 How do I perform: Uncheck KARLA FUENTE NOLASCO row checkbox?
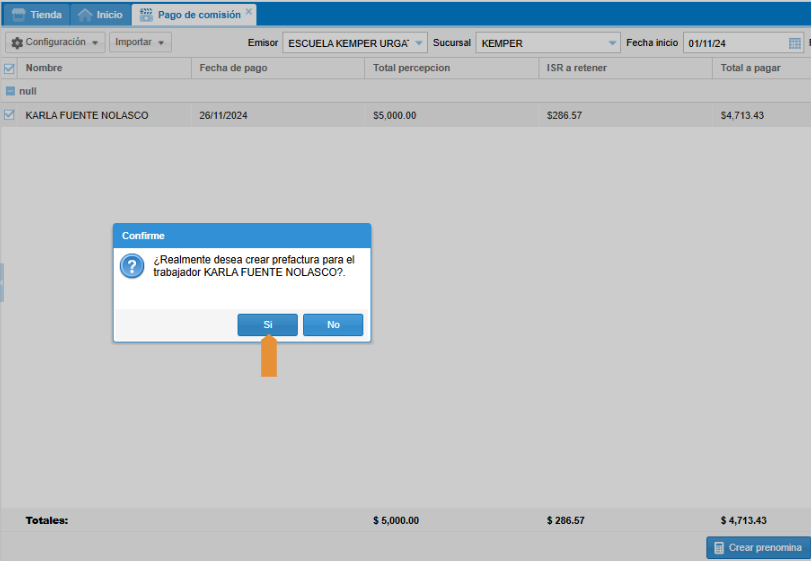[9, 115]
